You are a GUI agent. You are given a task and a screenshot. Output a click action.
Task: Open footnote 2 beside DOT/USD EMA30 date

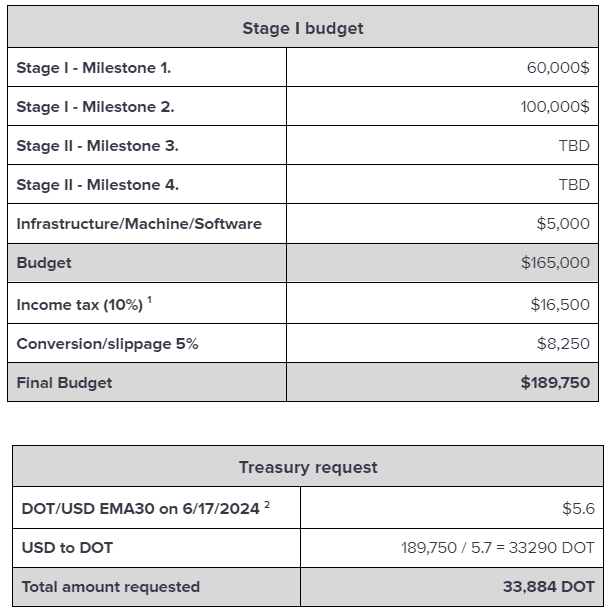267,504
